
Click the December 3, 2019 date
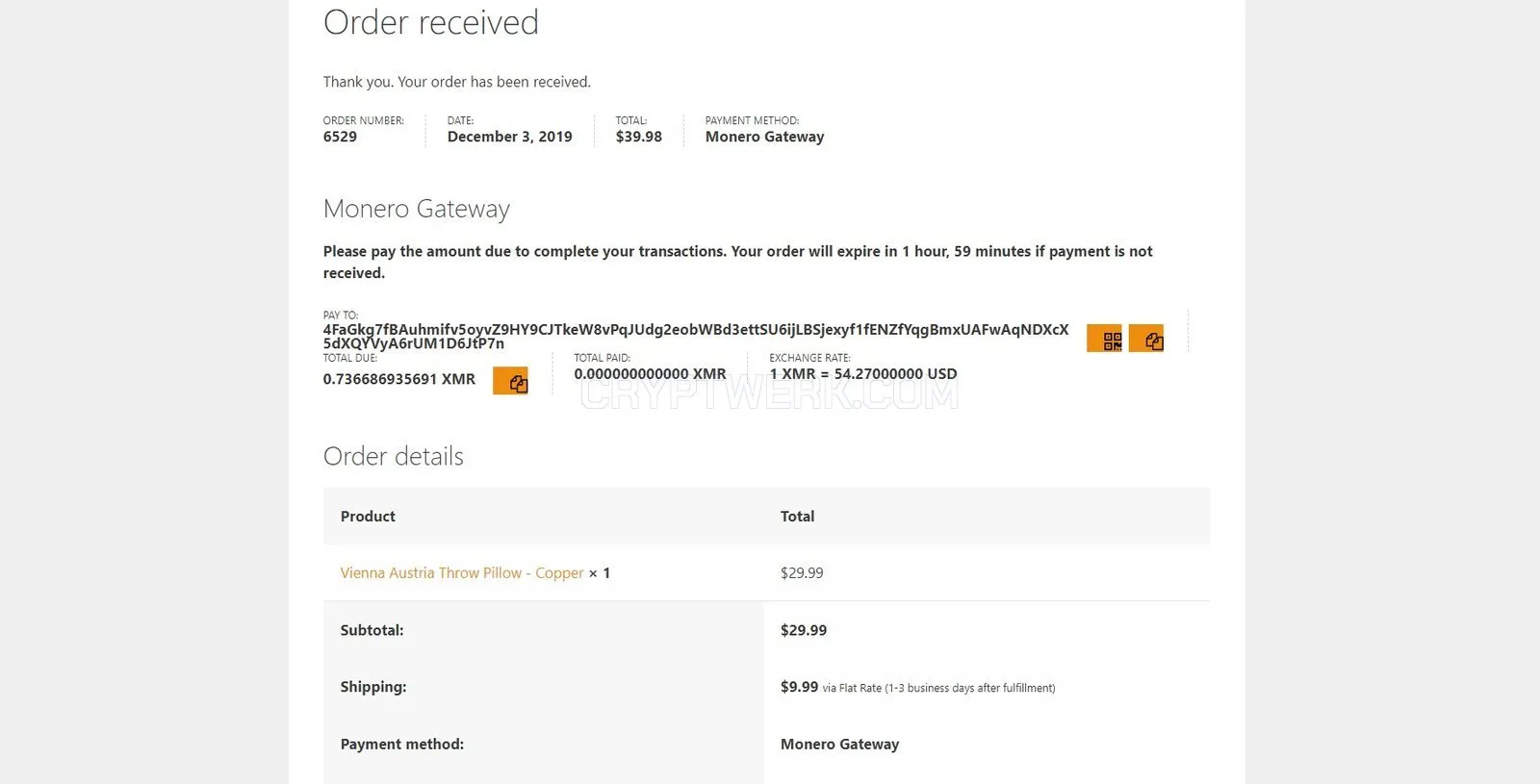509,137
